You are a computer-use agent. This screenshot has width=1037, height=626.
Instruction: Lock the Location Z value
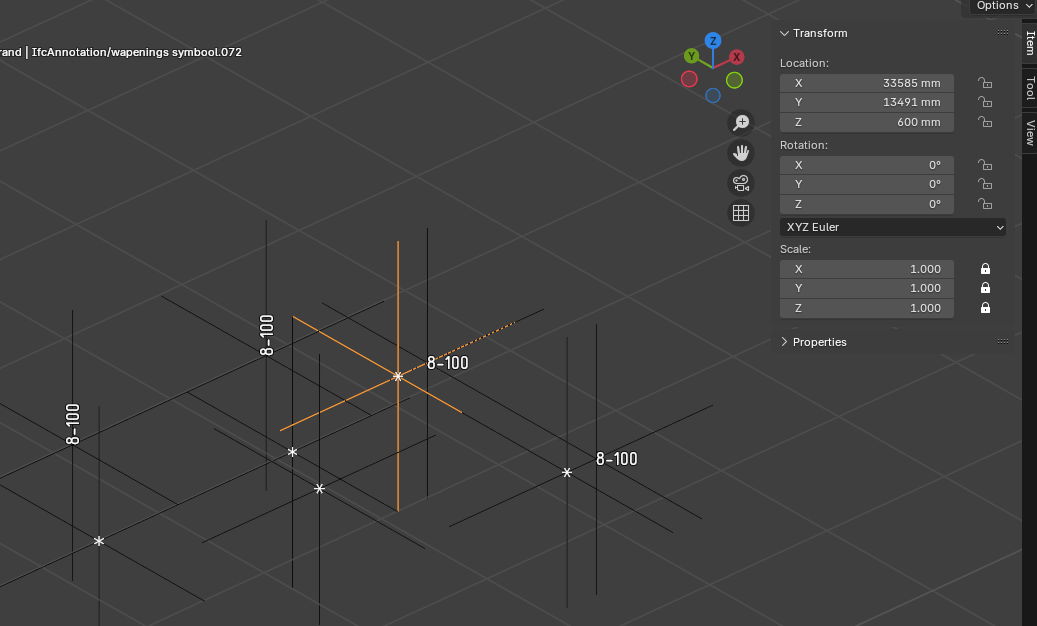pos(985,122)
